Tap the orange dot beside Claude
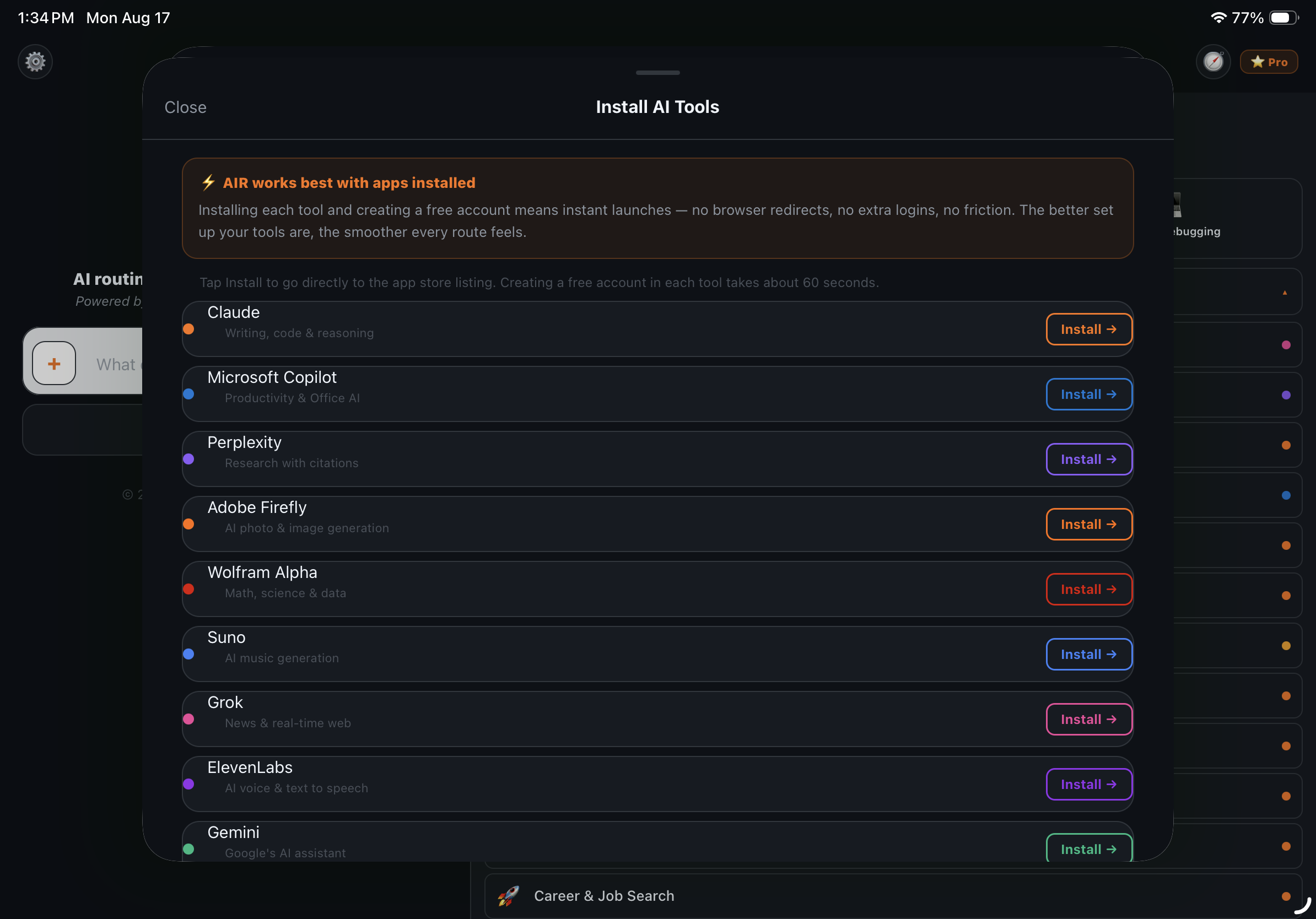The width and height of the screenshot is (1316, 919). [188, 329]
